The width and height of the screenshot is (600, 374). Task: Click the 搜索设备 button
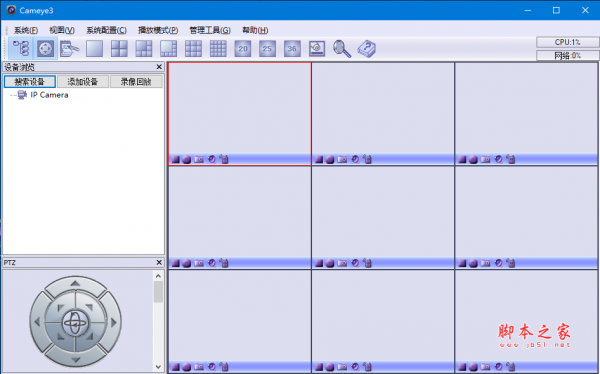click(x=29, y=82)
